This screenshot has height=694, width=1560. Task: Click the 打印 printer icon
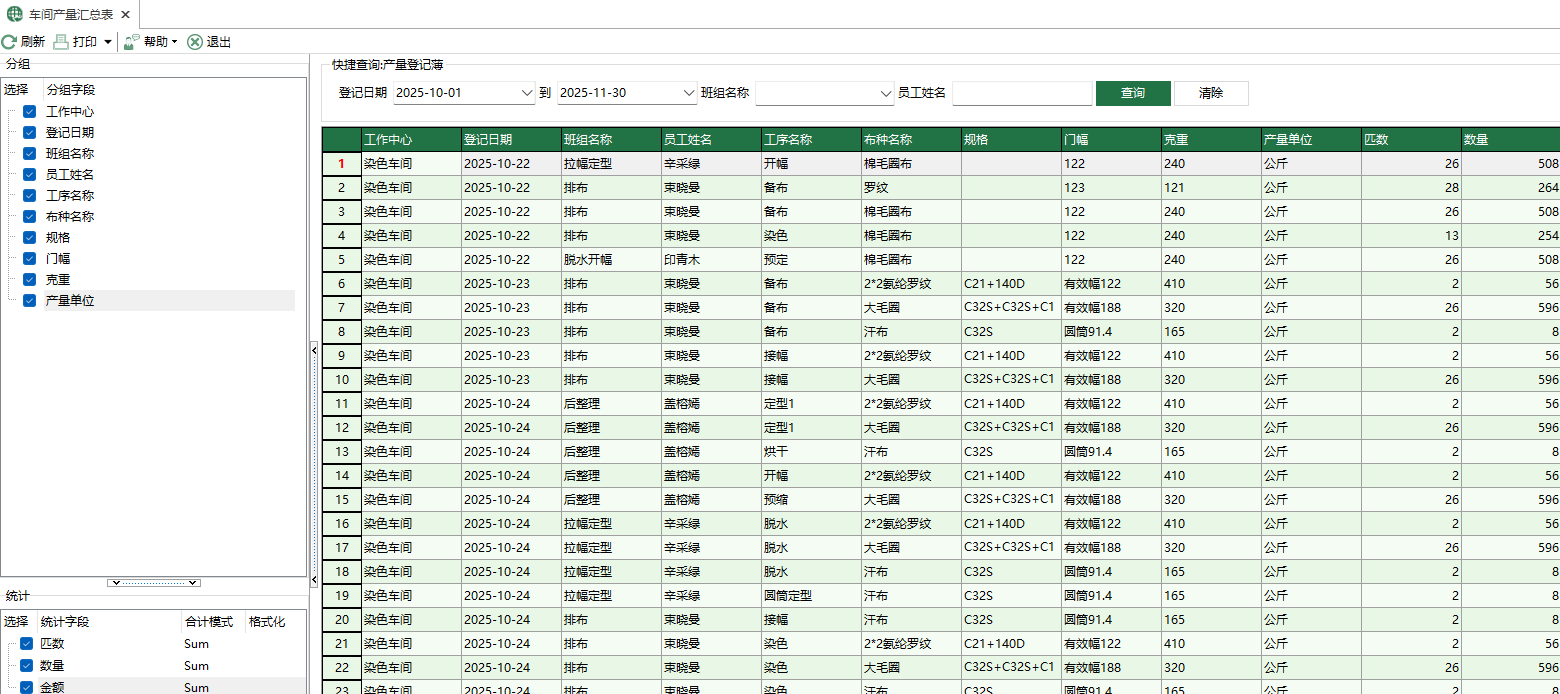click(x=60, y=41)
